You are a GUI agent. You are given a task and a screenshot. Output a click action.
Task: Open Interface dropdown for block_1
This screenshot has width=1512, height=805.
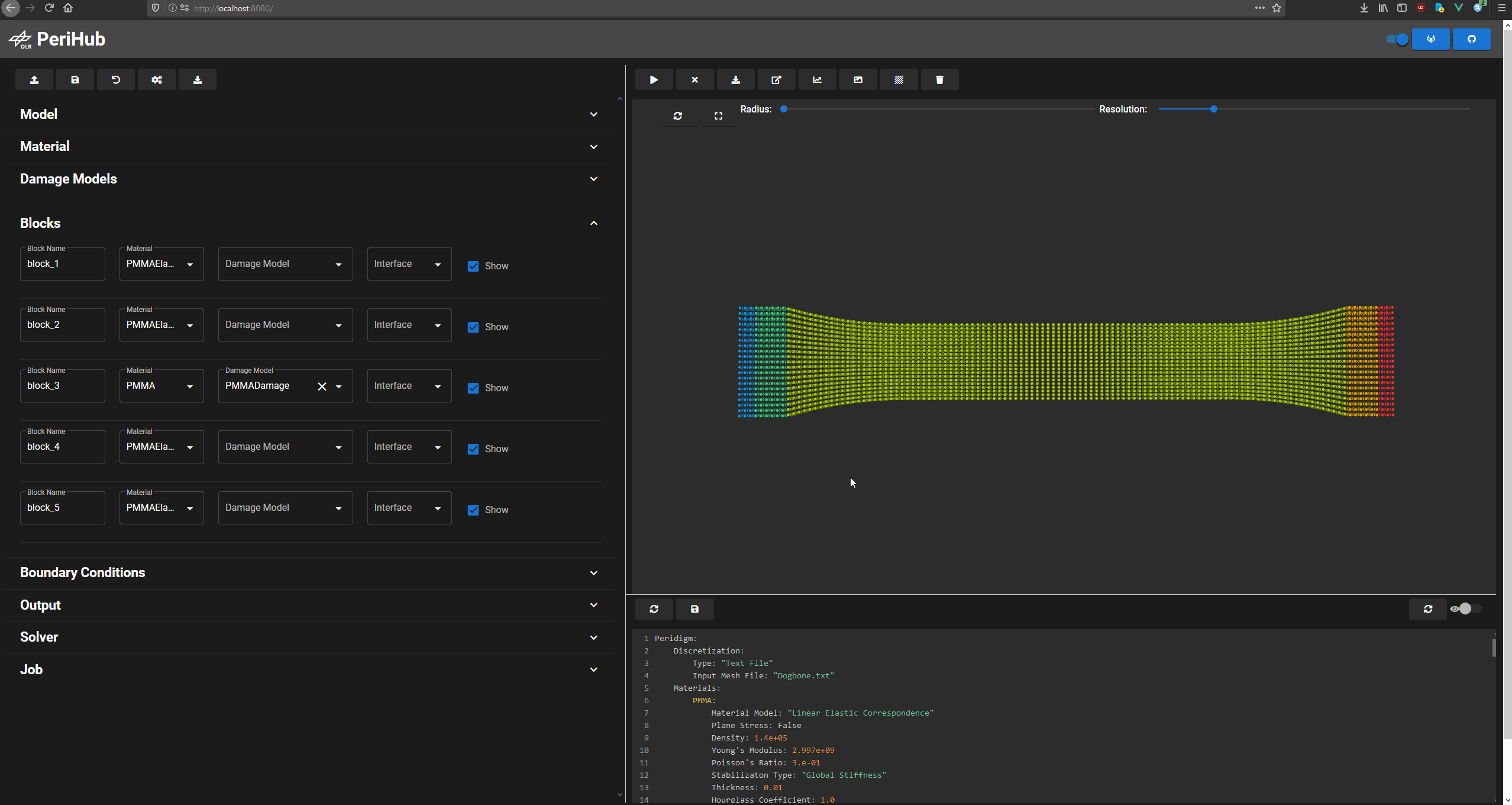pyautogui.click(x=409, y=264)
